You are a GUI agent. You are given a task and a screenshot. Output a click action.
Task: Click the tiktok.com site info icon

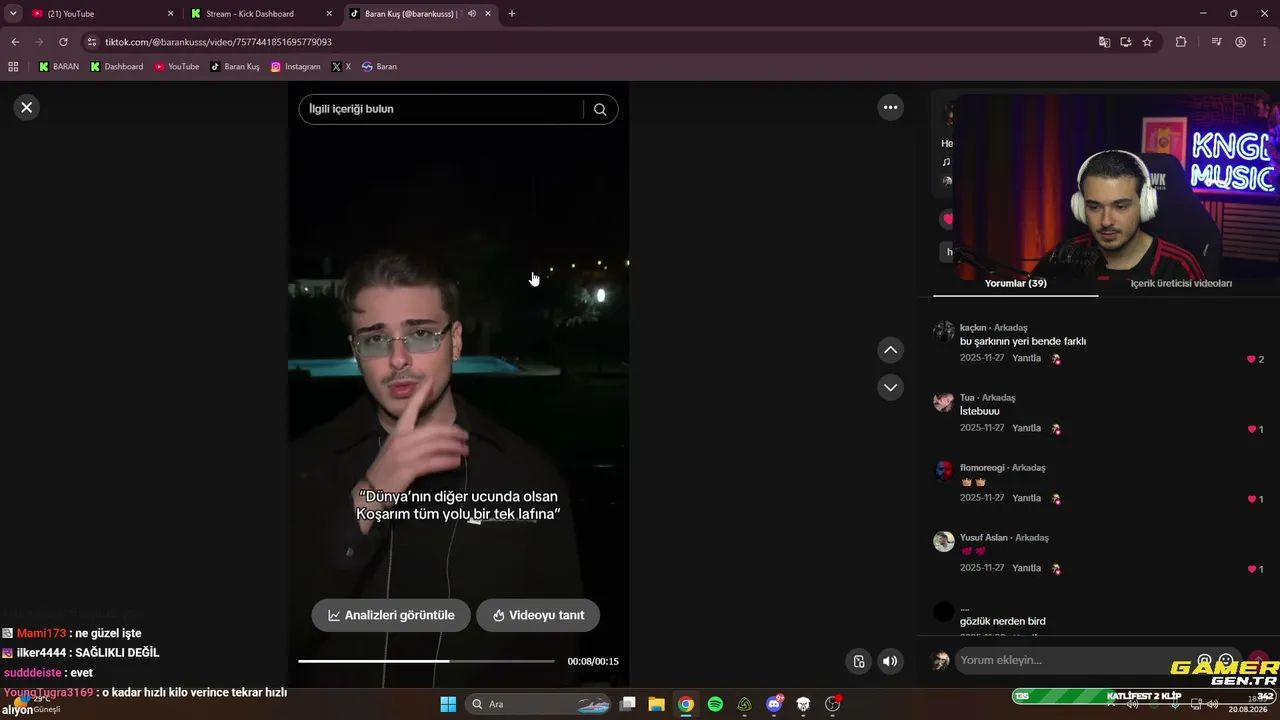click(x=92, y=42)
